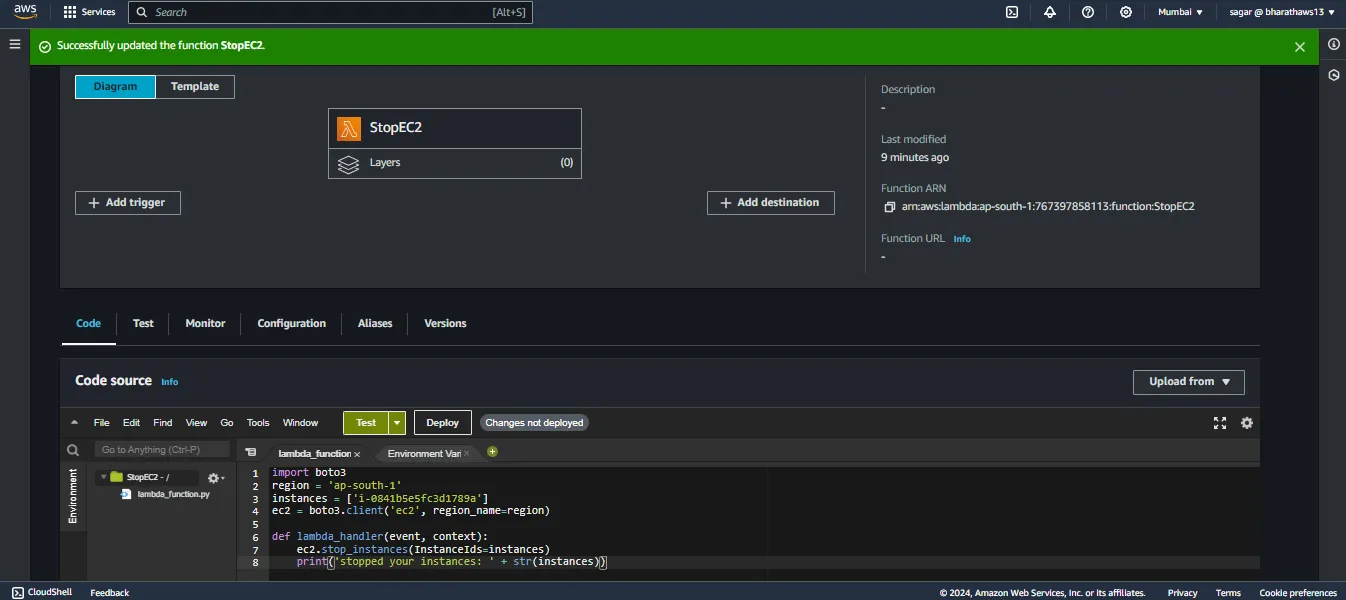The width and height of the screenshot is (1346, 600).
Task: Click the editor search magnifier icon
Action: 73,451
